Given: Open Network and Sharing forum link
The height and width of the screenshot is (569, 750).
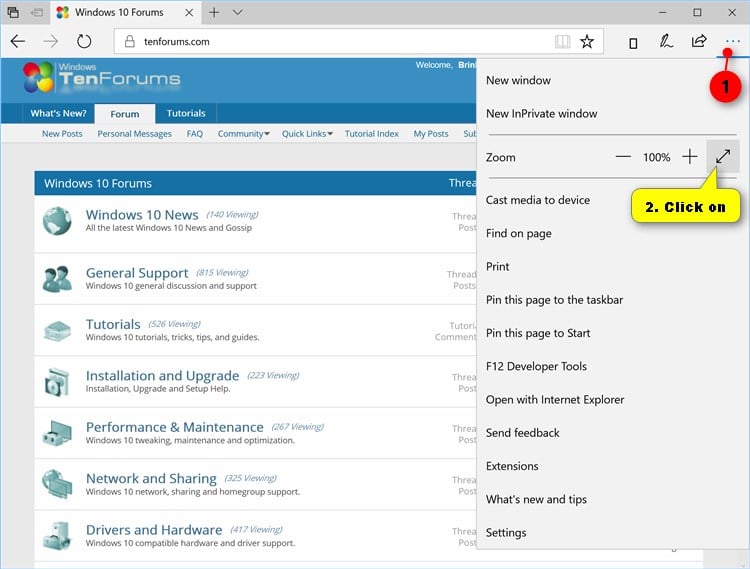Looking at the screenshot, I should 151,479.
